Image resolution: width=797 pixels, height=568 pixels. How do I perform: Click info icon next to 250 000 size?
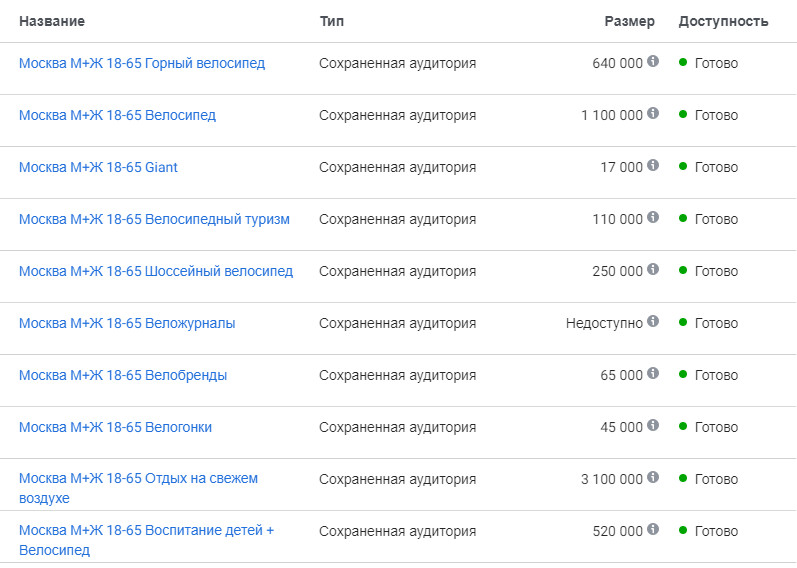pyautogui.click(x=653, y=270)
